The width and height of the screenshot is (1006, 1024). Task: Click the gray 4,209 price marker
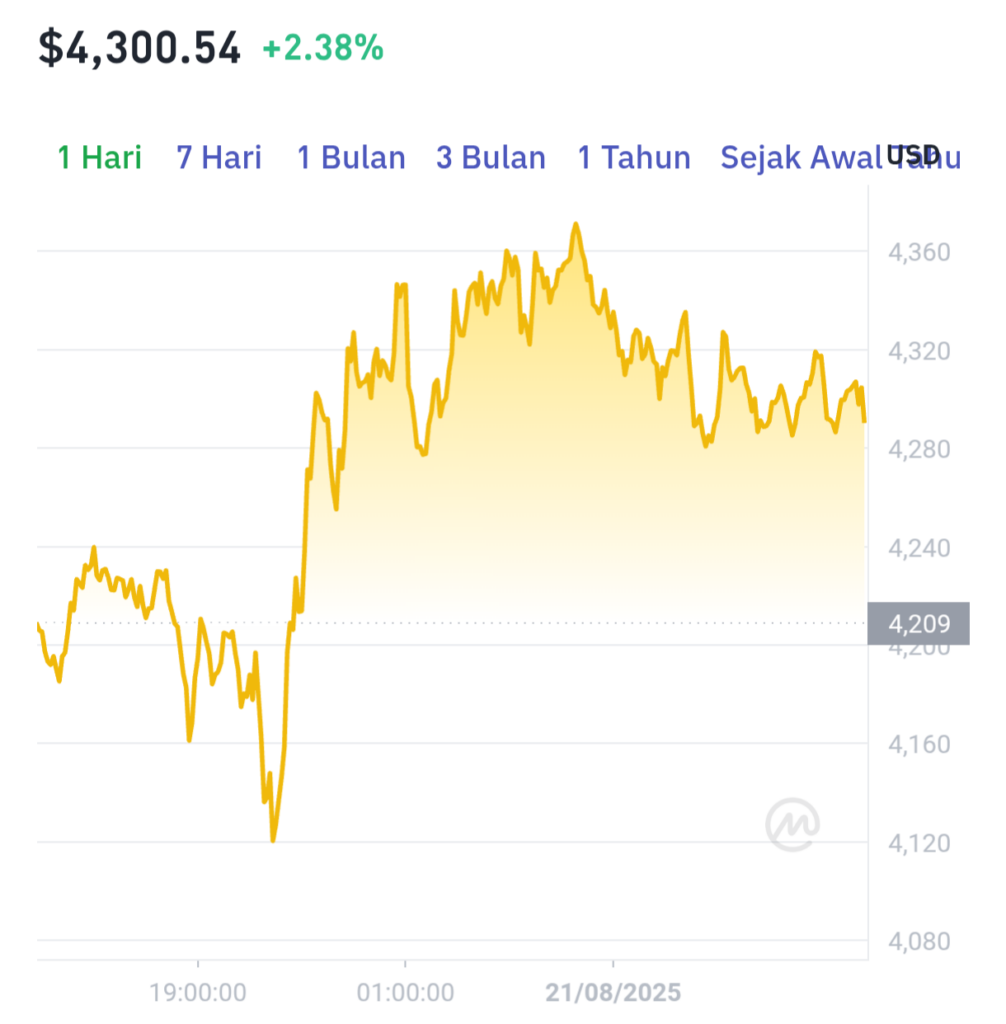pos(918,624)
